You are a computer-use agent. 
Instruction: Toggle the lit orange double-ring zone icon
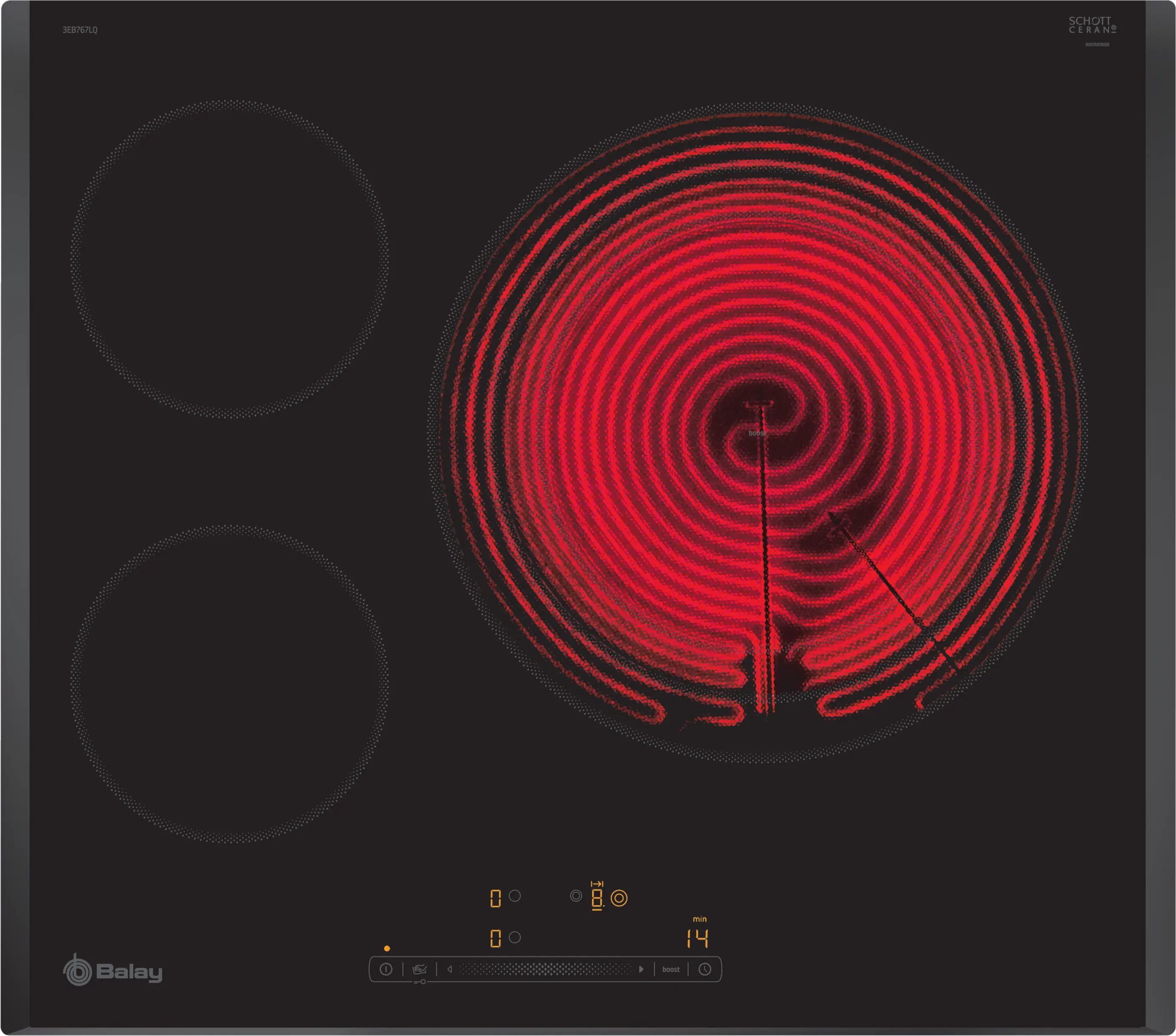619,898
